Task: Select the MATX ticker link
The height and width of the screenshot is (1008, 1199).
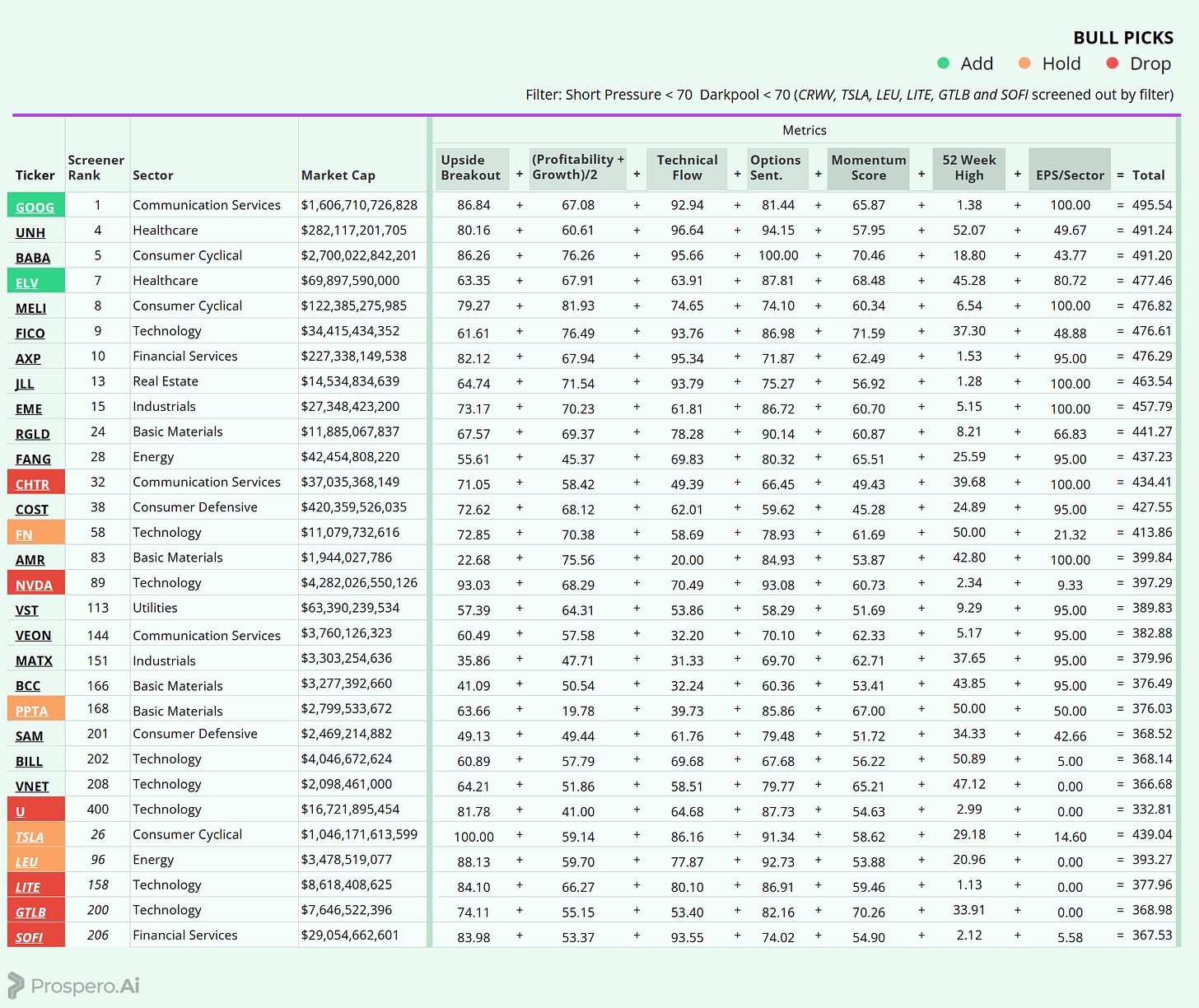Action: [x=34, y=661]
